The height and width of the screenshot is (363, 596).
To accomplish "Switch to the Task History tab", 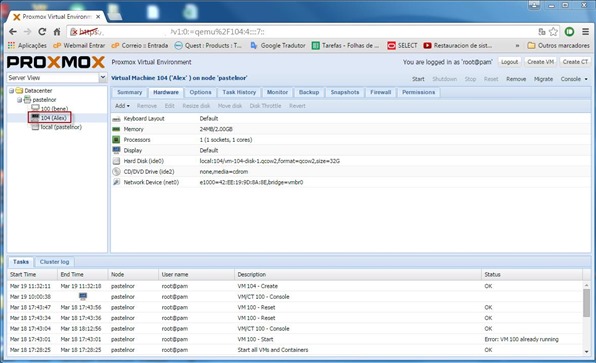I will pyautogui.click(x=239, y=92).
